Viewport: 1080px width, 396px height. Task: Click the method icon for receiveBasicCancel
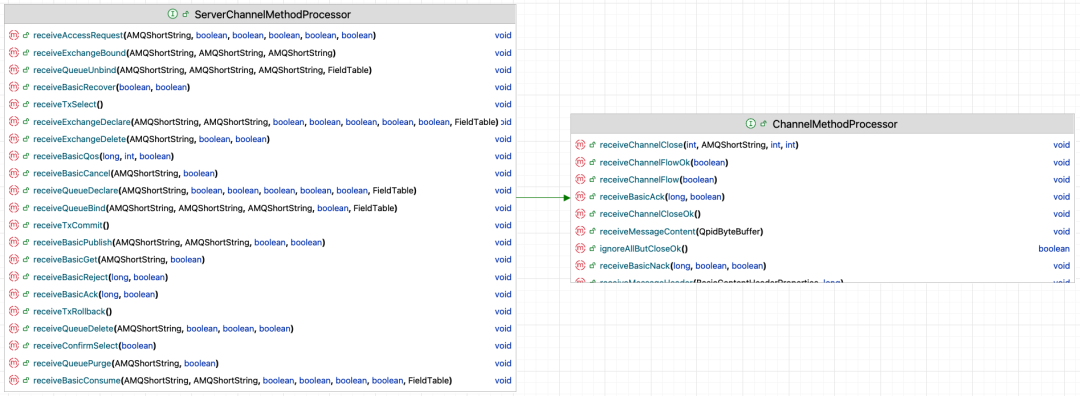[14, 173]
